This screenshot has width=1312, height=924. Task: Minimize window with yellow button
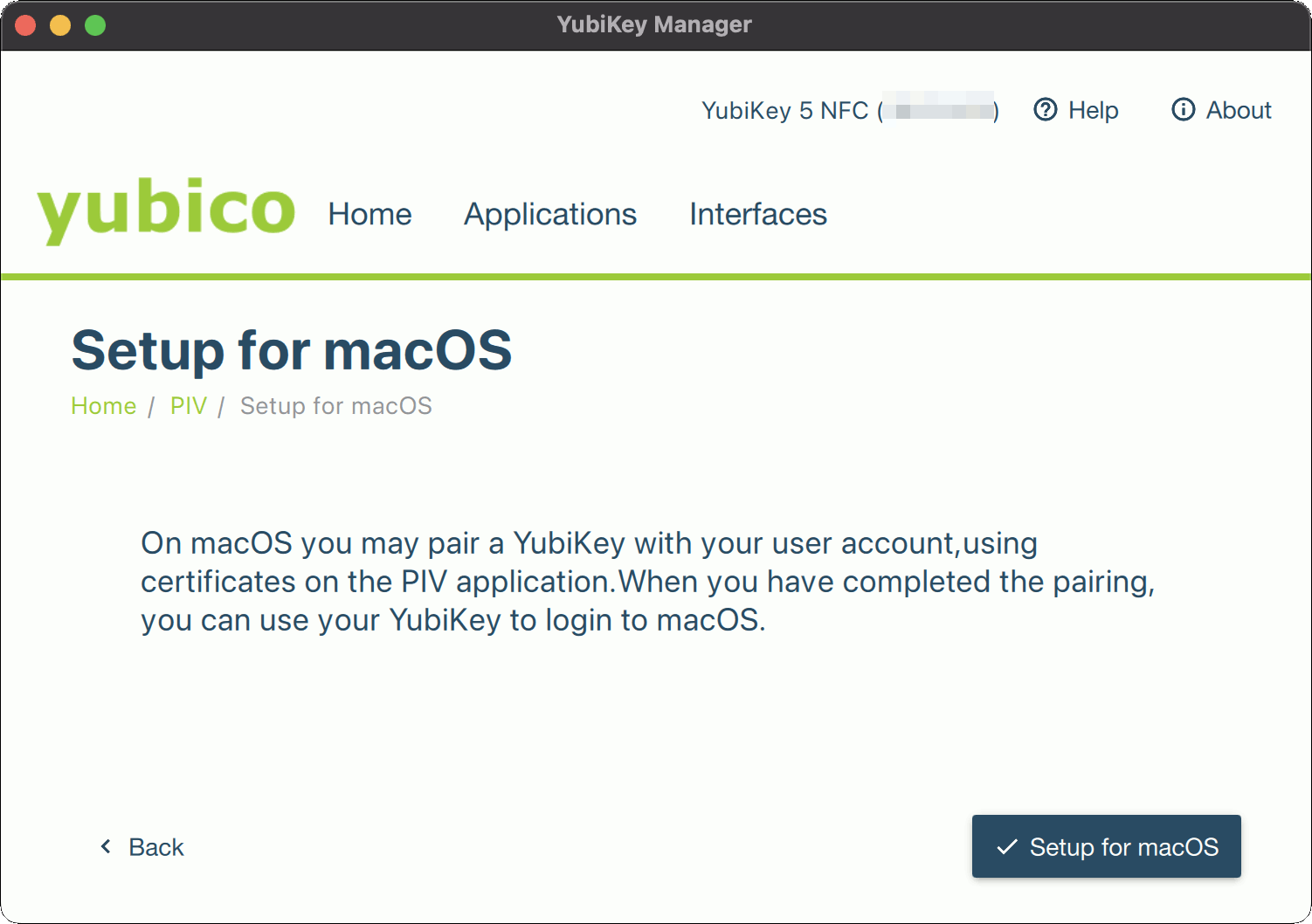point(60,25)
